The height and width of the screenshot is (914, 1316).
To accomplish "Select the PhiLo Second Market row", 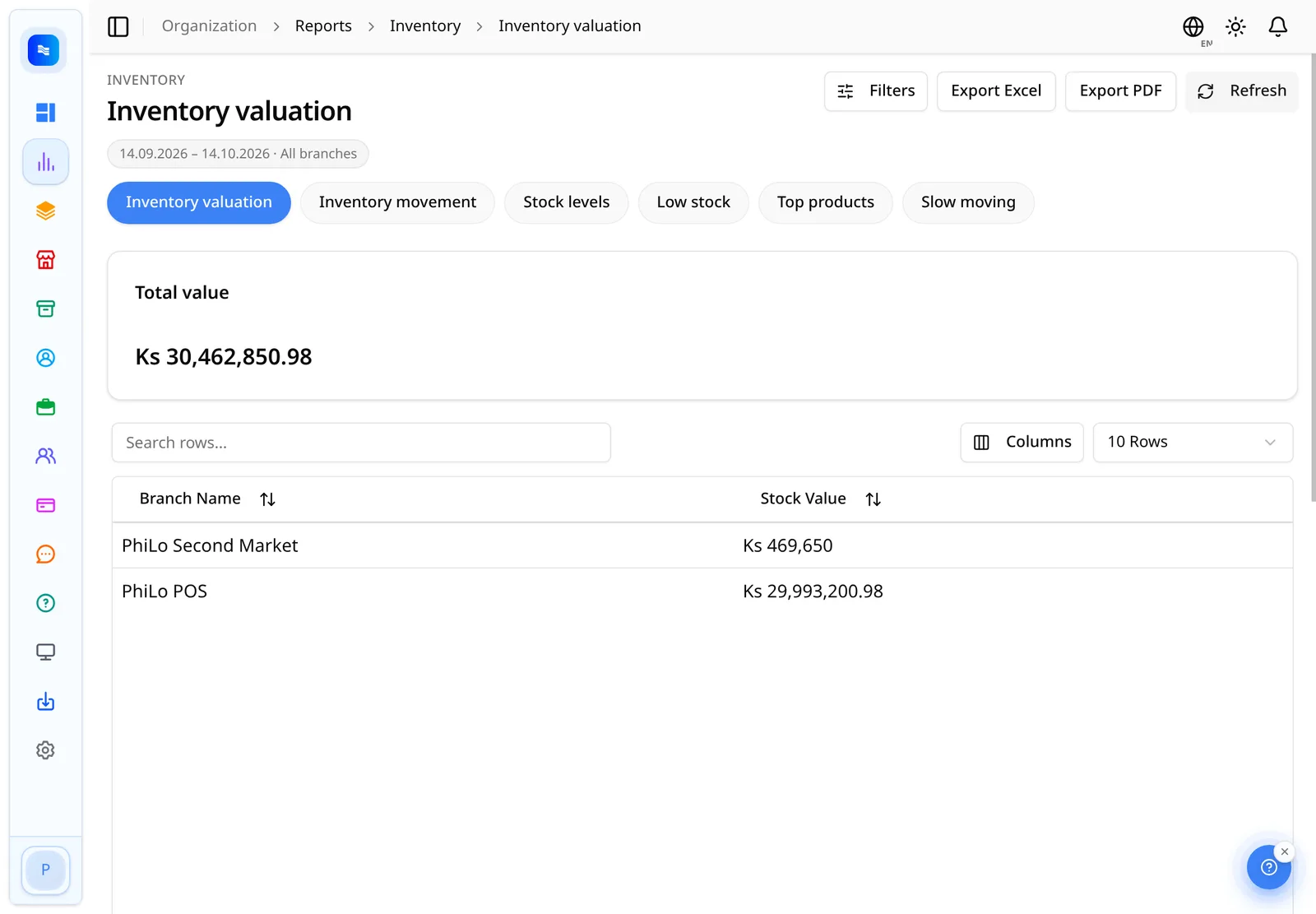I will pos(702,545).
